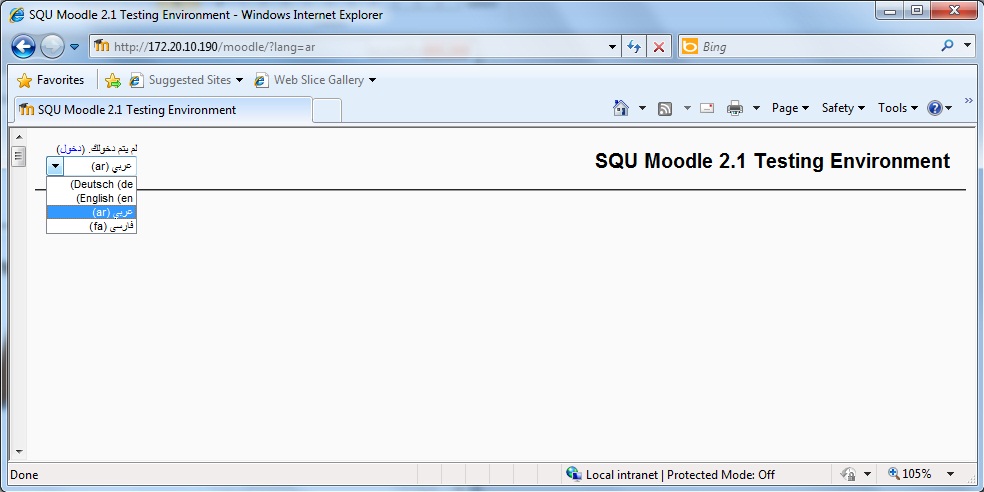The width and height of the screenshot is (984, 492).
Task: Select the Farsi (fa) language option
Action: 92,226
